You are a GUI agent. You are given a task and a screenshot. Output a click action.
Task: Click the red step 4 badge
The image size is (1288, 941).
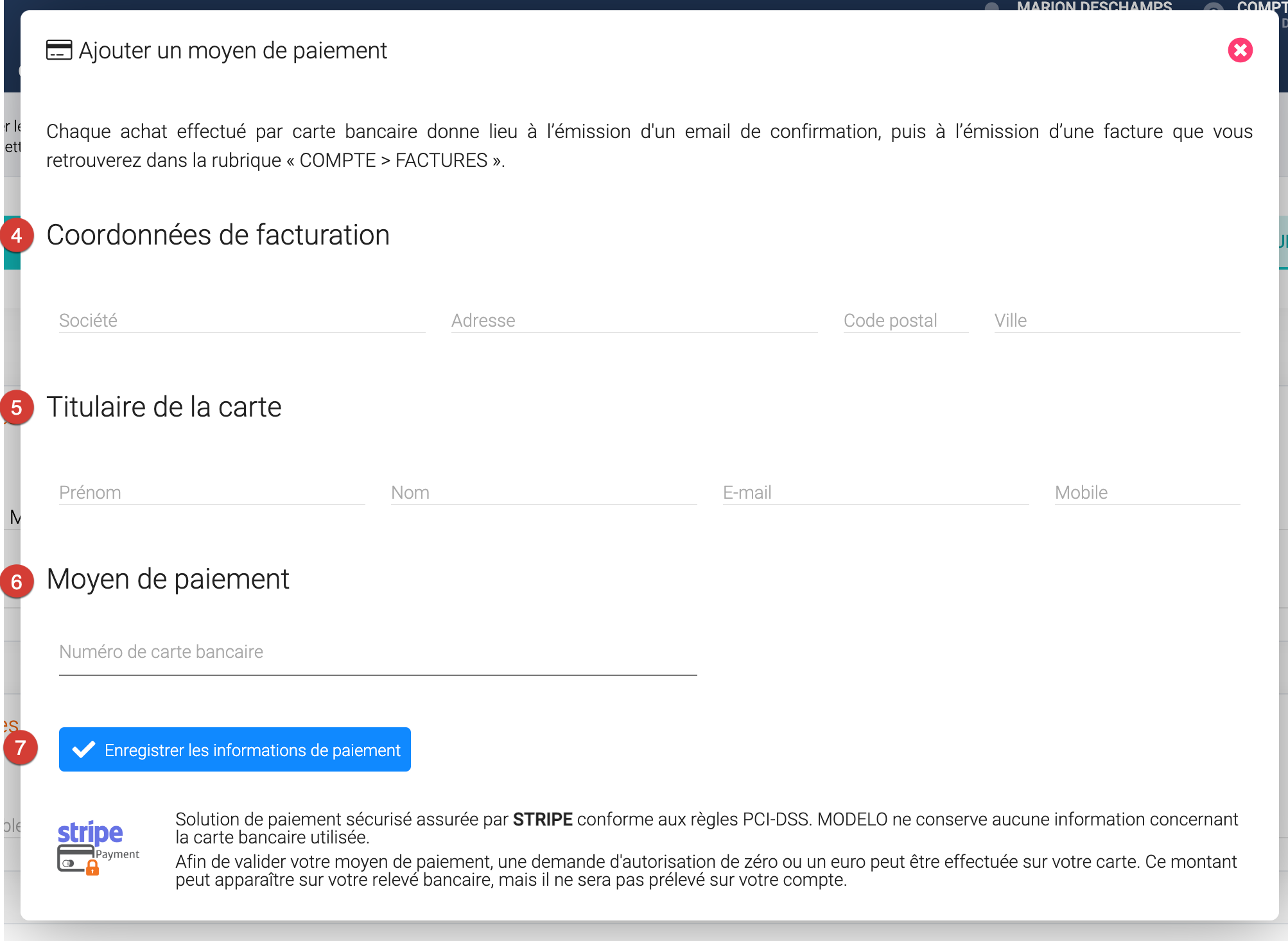[x=17, y=236]
